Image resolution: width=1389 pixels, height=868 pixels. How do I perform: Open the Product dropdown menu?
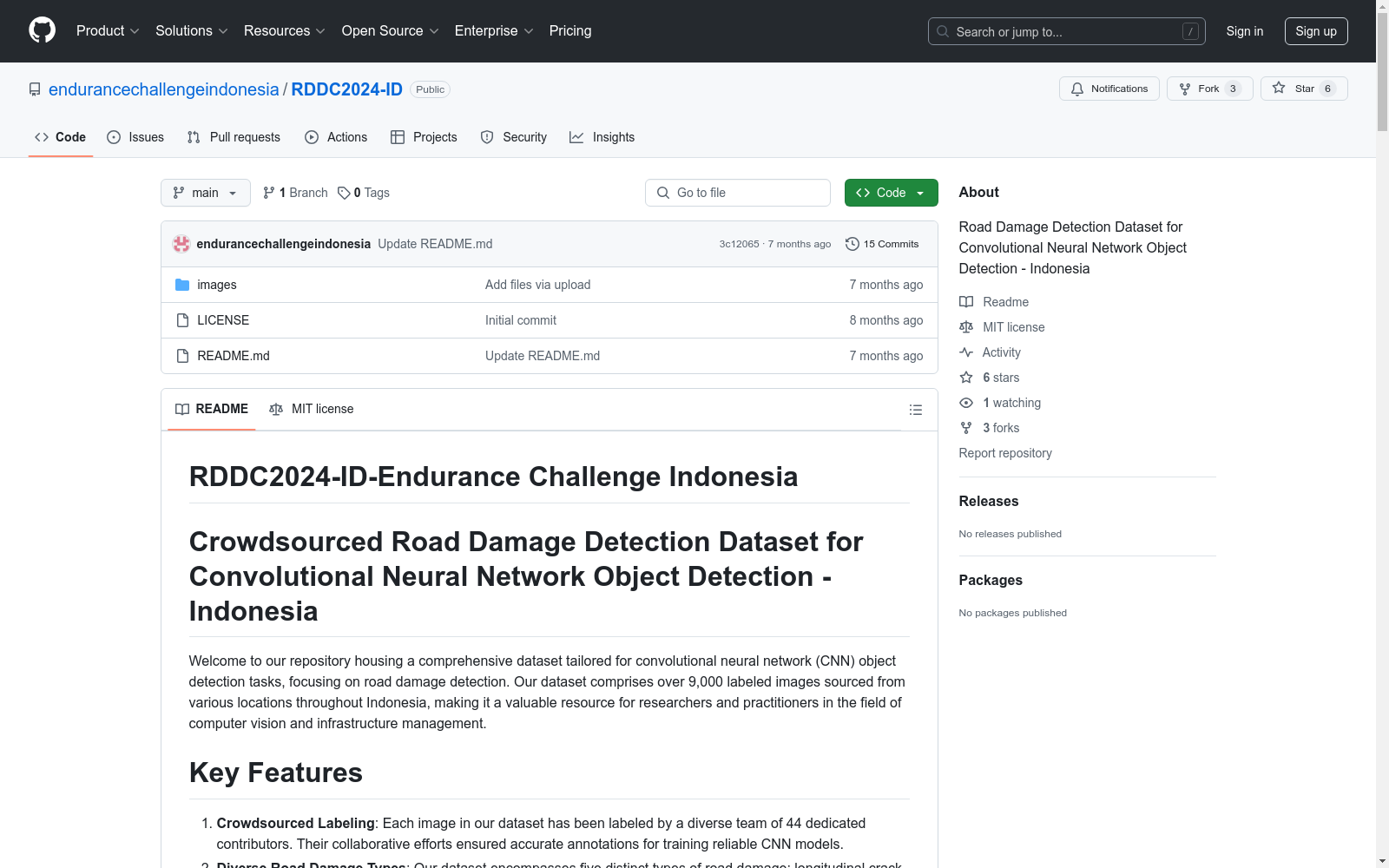108,30
